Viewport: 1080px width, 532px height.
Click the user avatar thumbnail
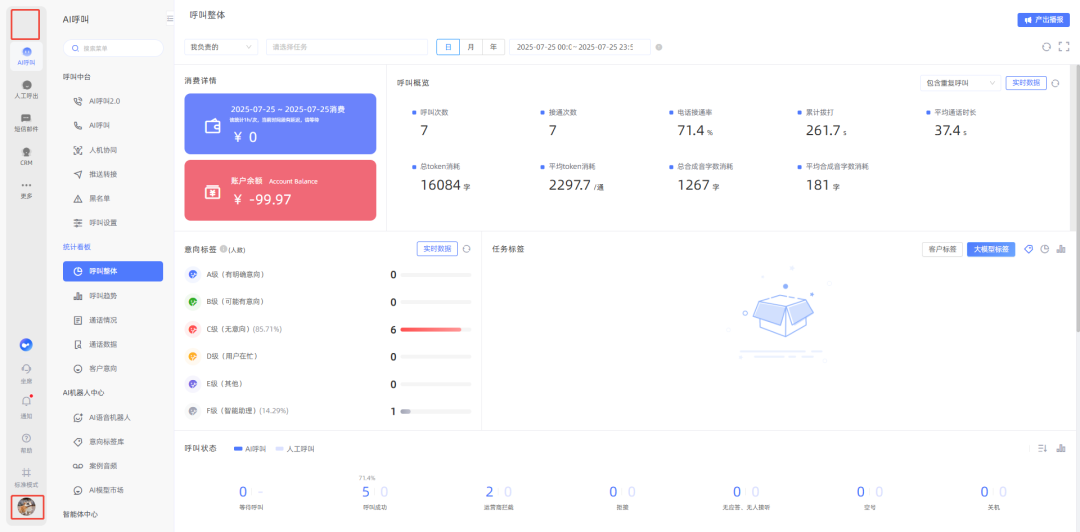(x=27, y=507)
